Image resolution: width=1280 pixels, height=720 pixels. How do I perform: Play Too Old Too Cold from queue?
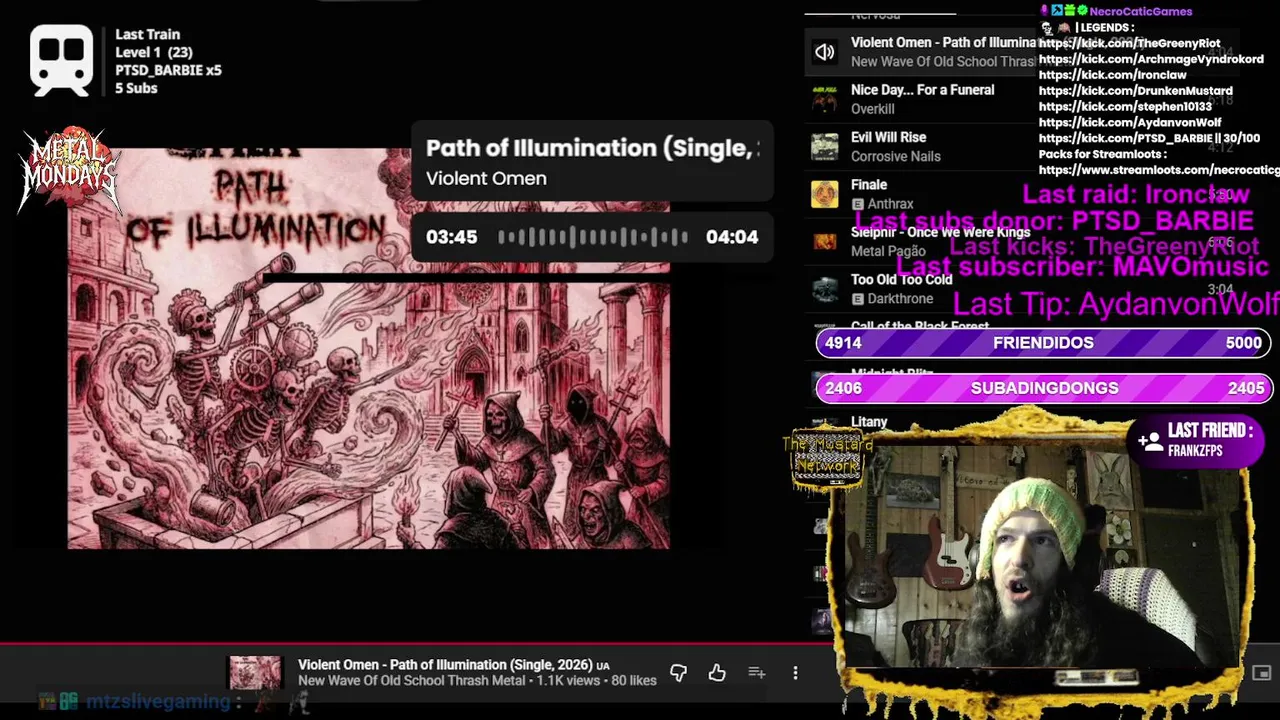coord(901,280)
